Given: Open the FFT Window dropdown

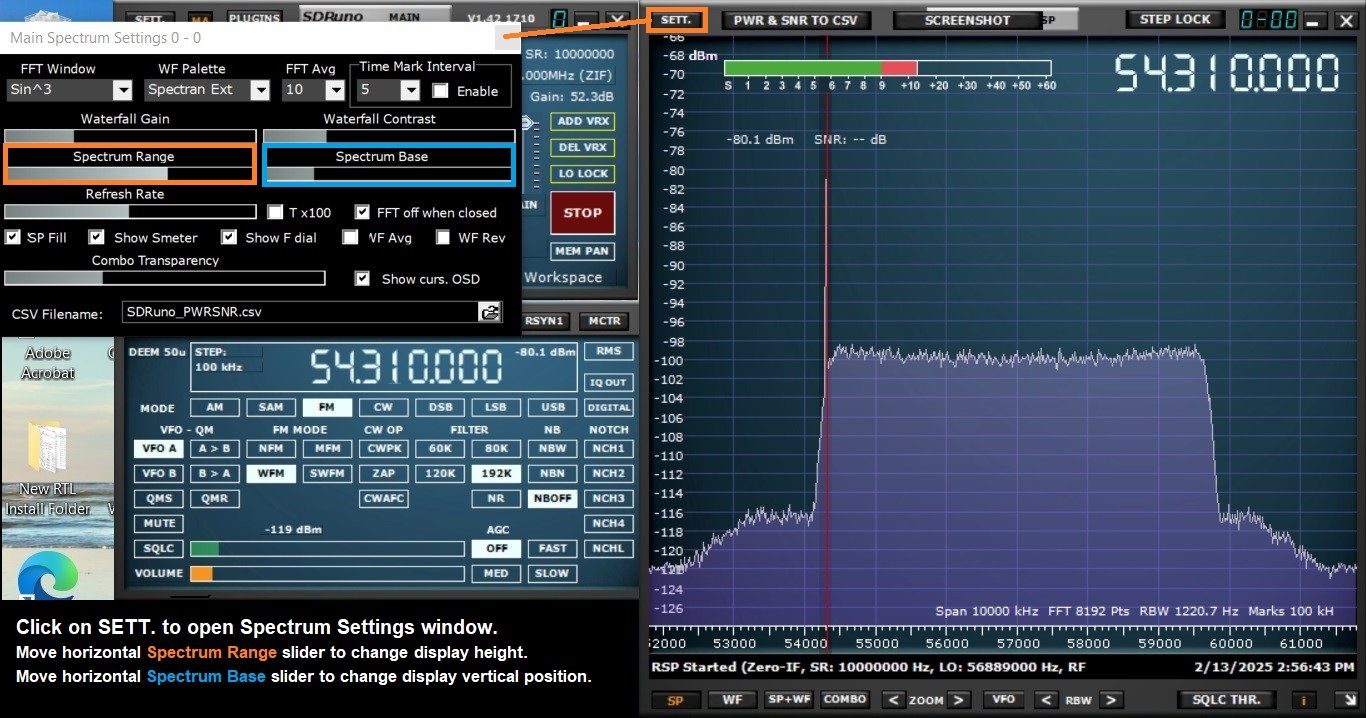Looking at the screenshot, I should click(x=123, y=90).
